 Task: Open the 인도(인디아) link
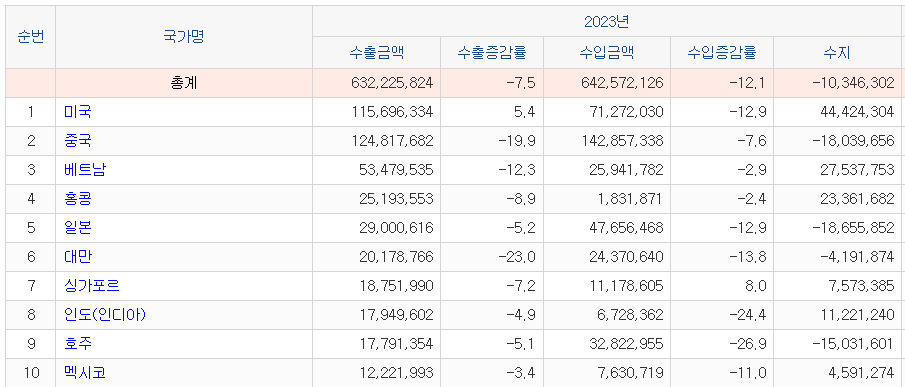click(105, 315)
